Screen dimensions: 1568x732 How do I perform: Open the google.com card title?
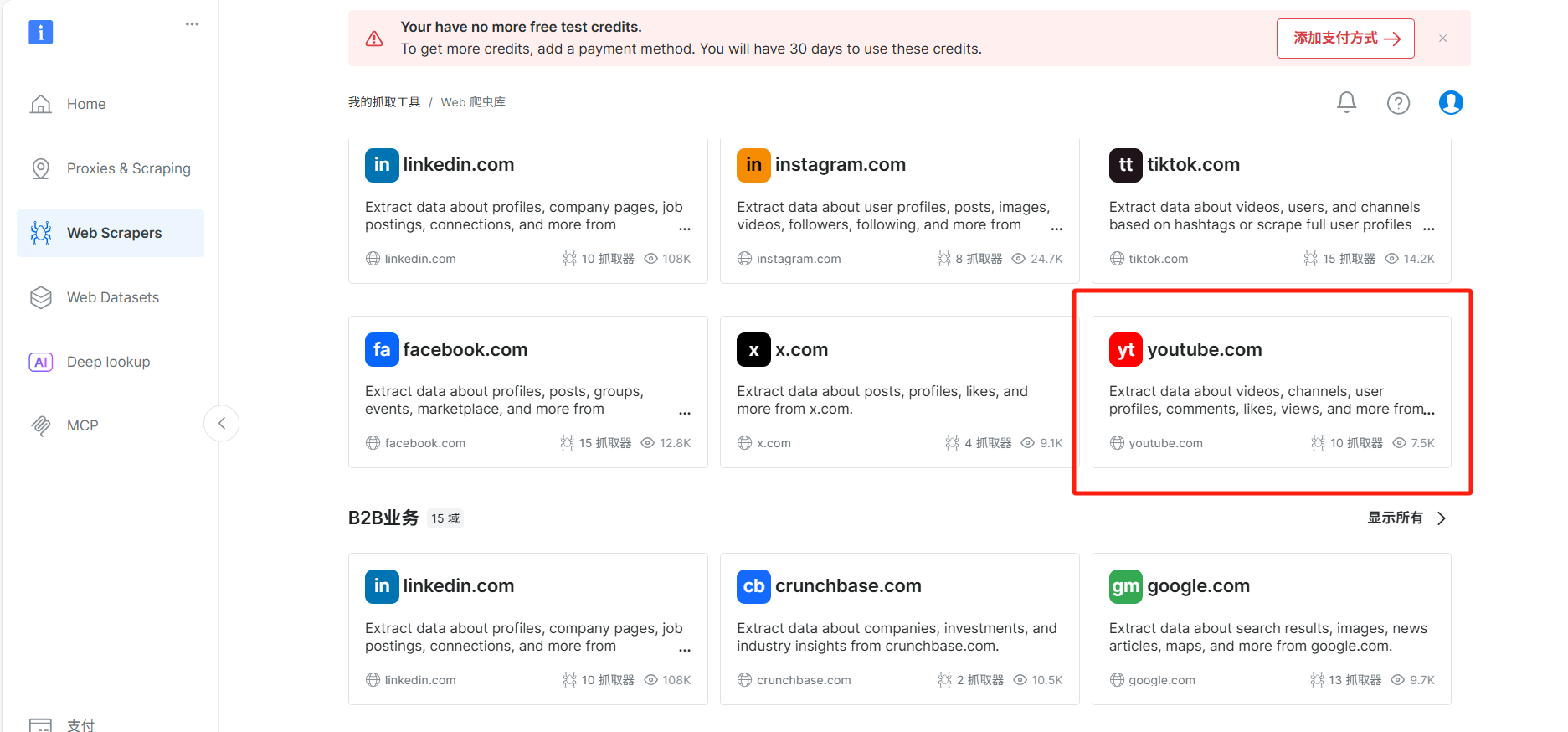pos(1198,586)
